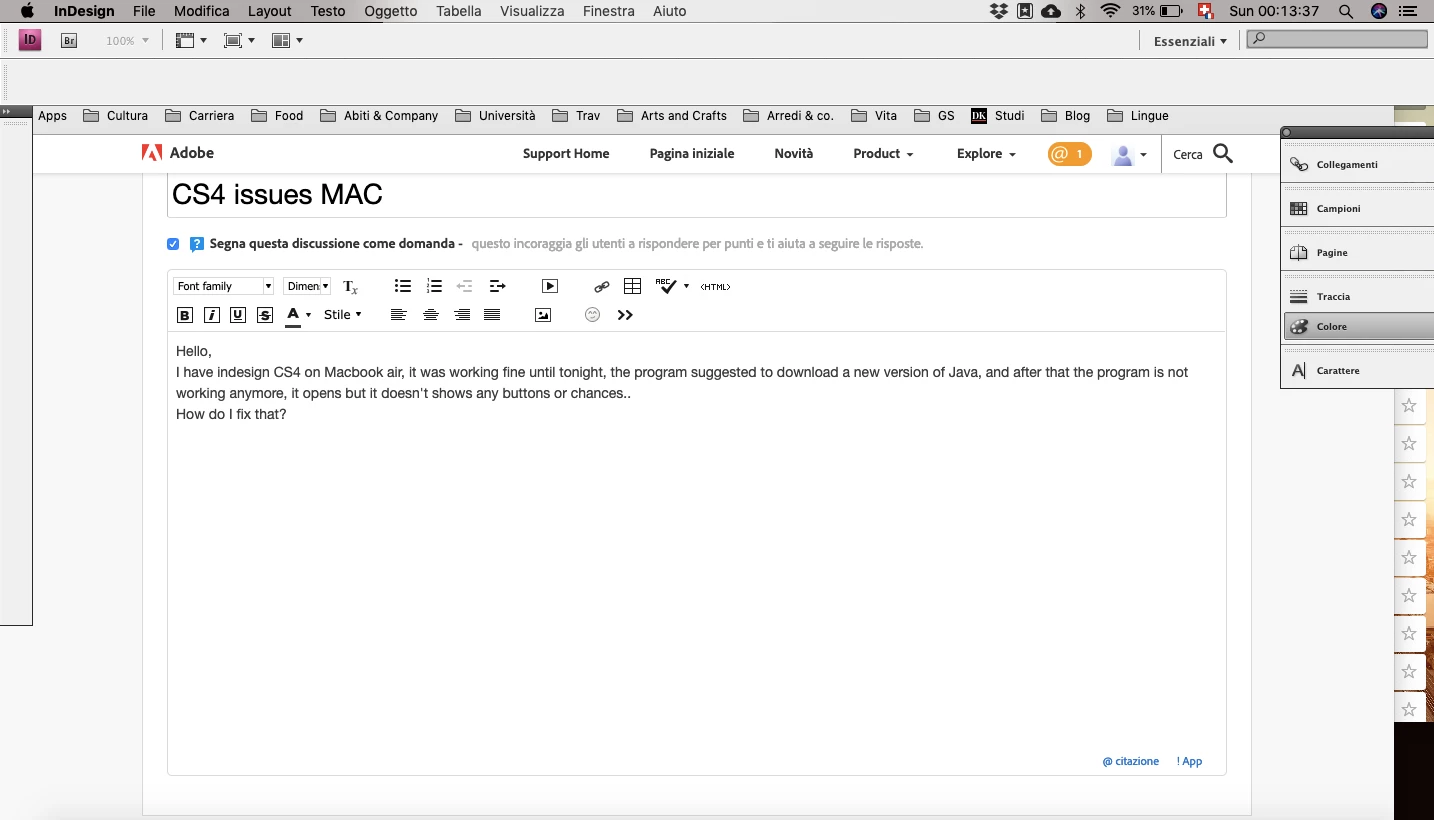This screenshot has height=820, width=1434.
Task: Click the outdent icon
Action: (x=465, y=286)
